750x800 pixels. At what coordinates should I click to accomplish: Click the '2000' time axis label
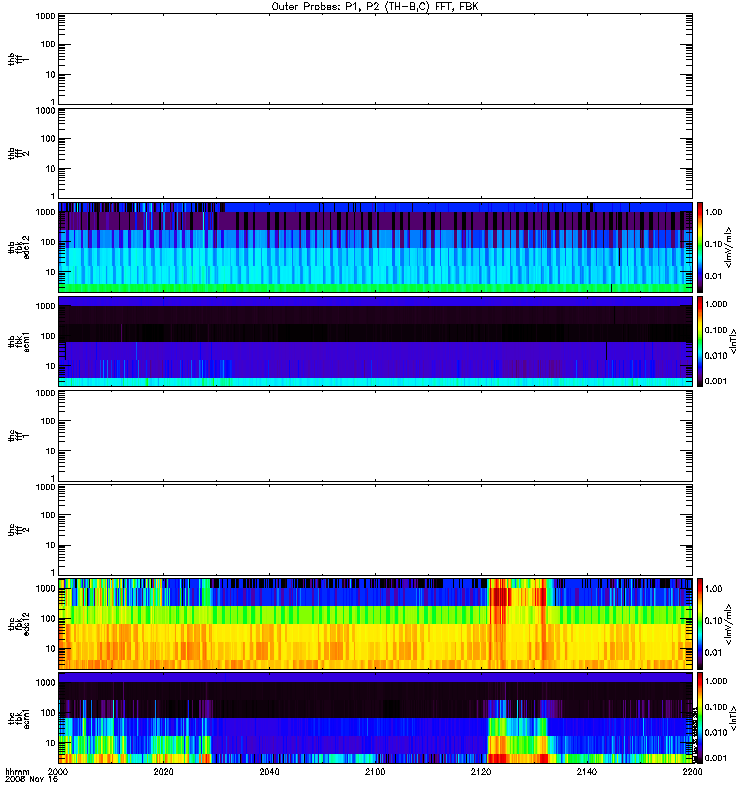[x=58, y=771]
